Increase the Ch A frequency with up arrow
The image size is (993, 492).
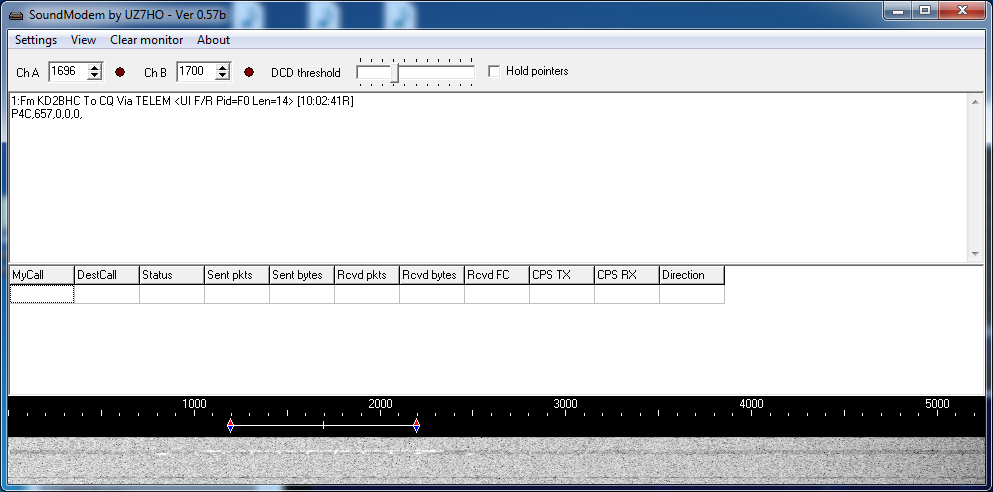pyautogui.click(x=95, y=68)
